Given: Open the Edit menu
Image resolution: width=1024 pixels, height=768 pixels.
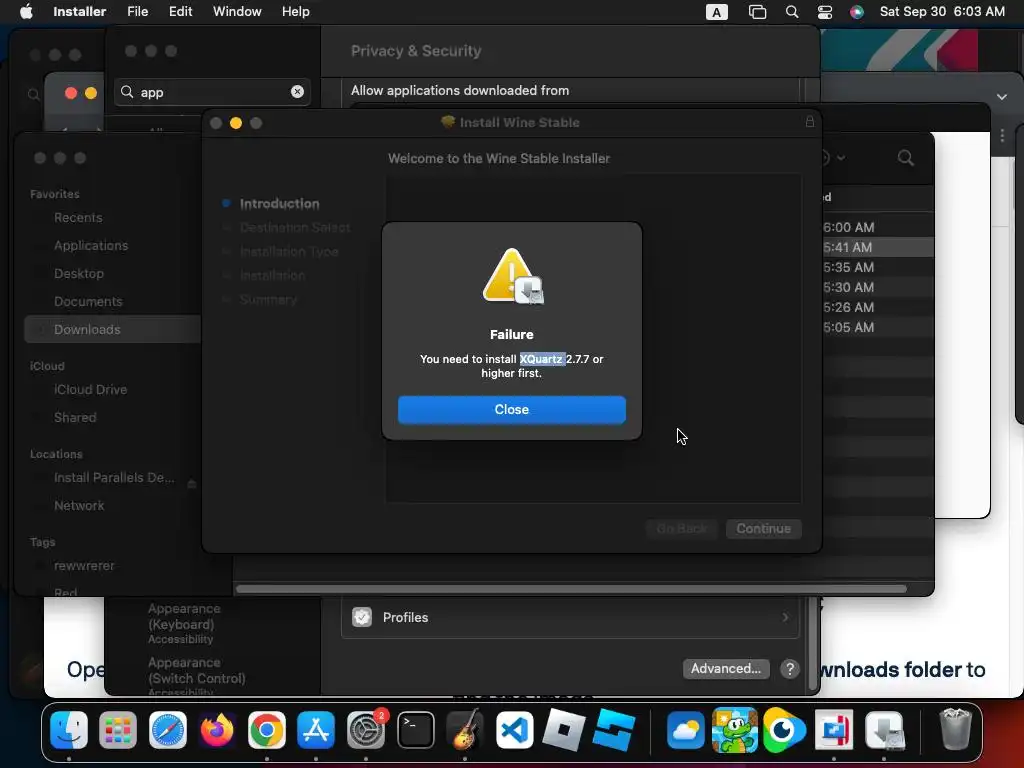Looking at the screenshot, I should 180,11.
